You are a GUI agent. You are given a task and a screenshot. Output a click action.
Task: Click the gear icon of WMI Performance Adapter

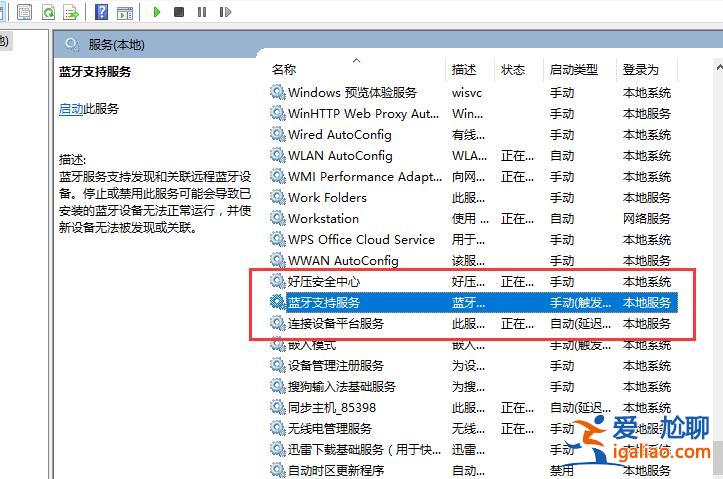coord(278,176)
